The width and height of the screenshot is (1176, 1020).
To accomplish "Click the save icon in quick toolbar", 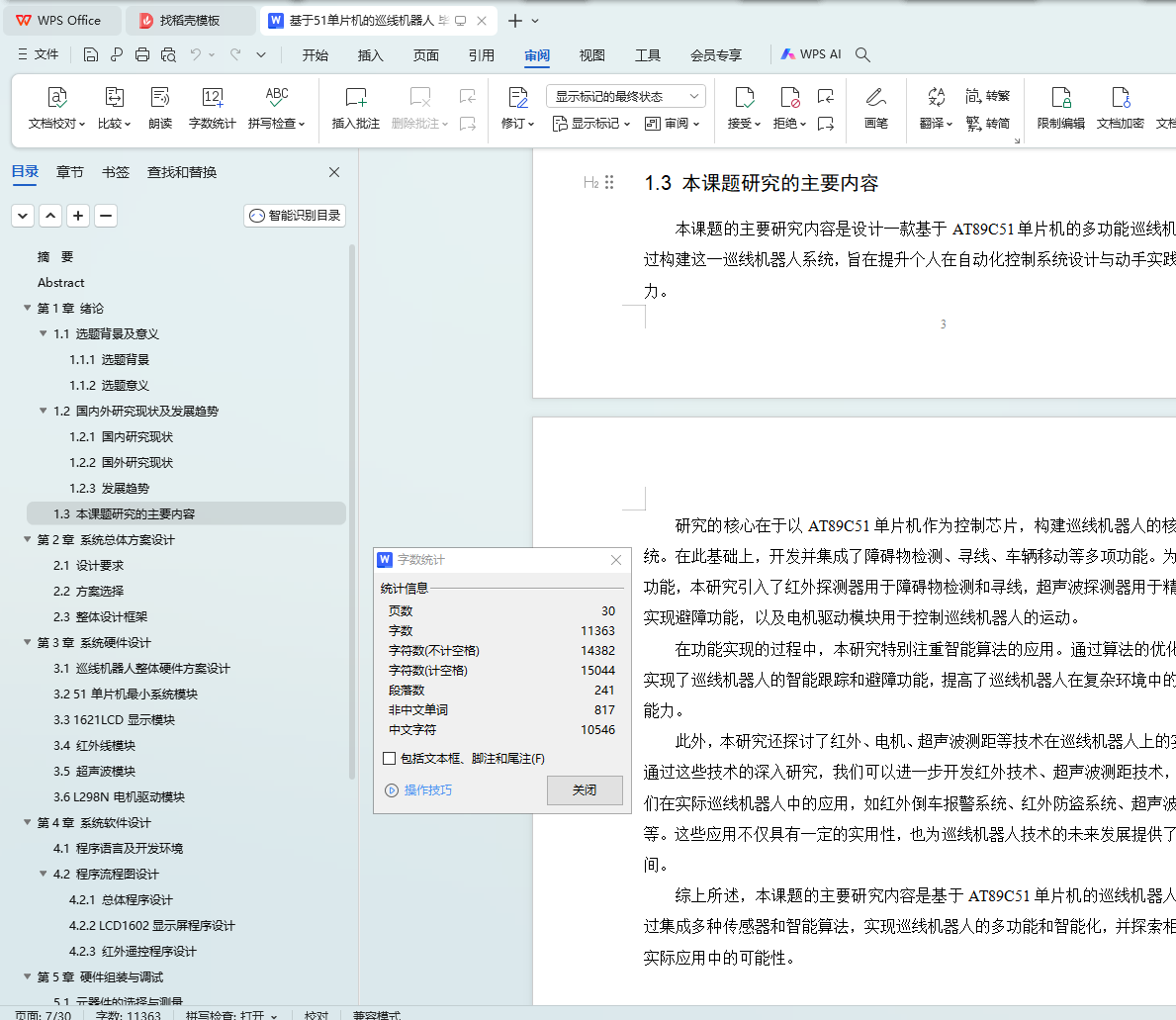I will coord(91,54).
